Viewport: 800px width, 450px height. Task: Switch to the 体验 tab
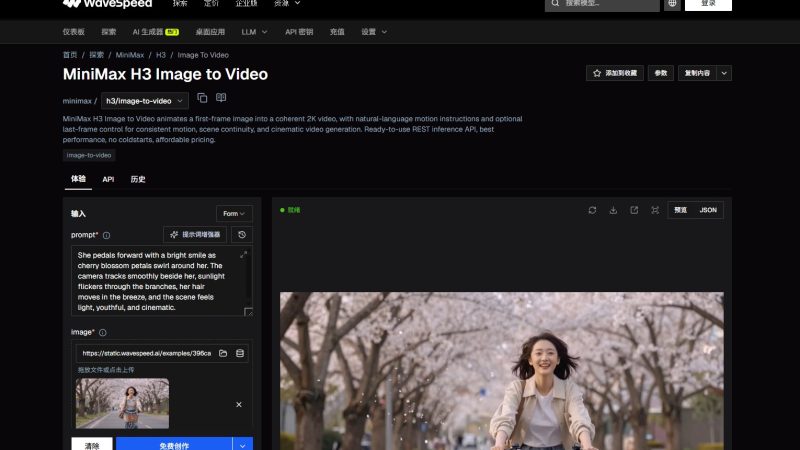click(x=78, y=179)
